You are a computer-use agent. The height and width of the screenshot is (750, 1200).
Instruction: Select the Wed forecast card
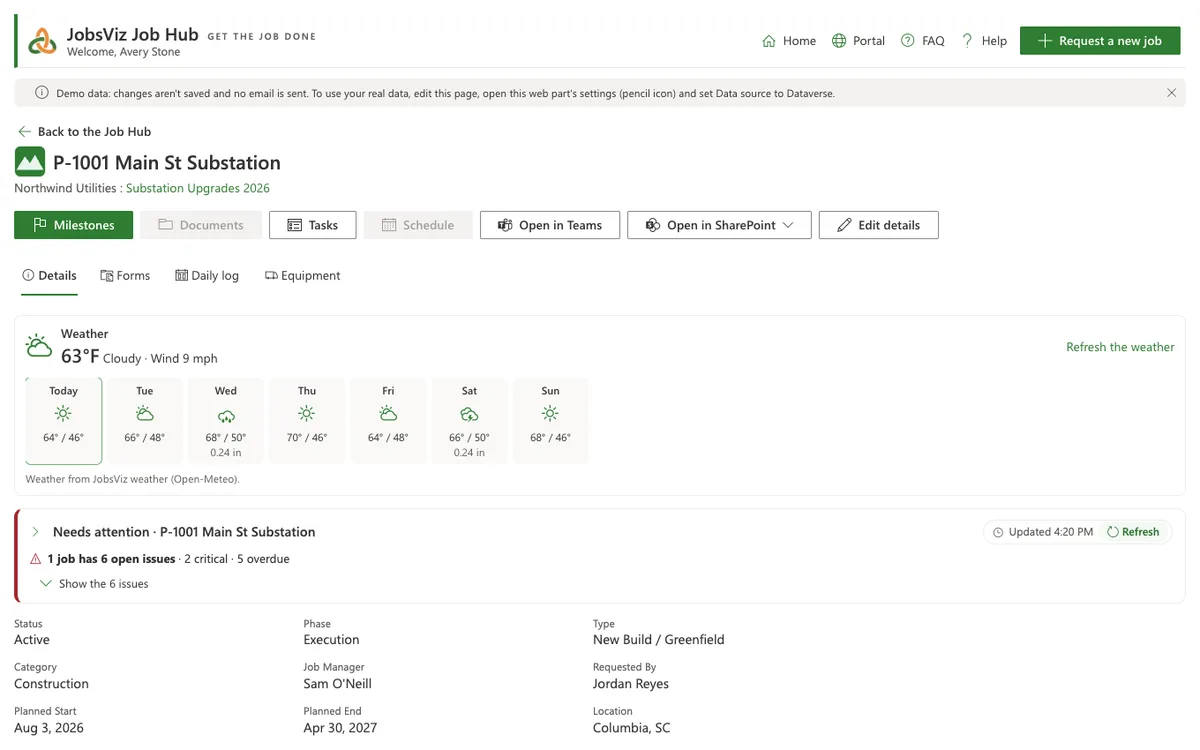tap(226, 421)
